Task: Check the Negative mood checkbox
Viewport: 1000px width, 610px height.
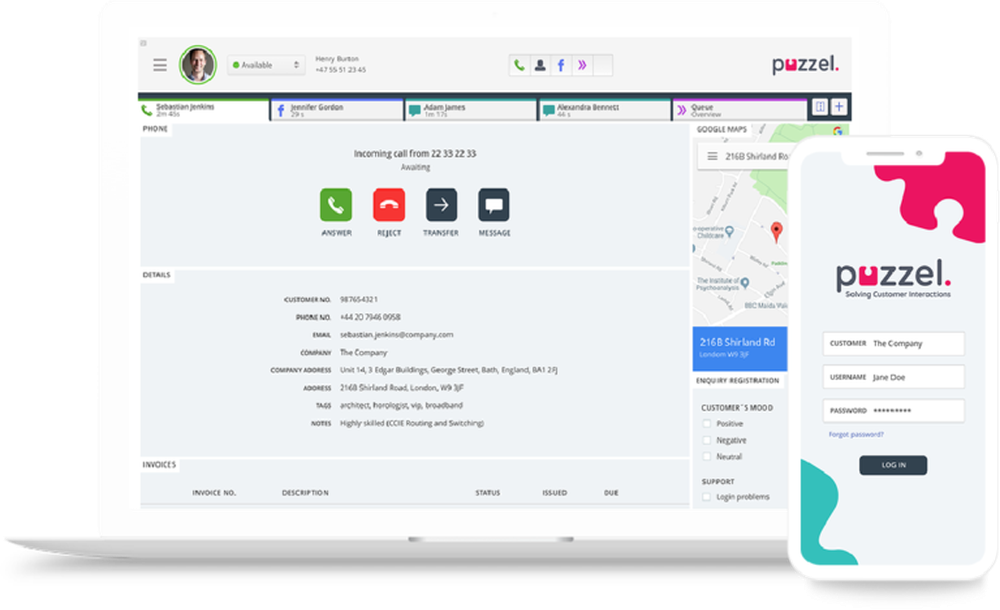Action: (x=706, y=440)
